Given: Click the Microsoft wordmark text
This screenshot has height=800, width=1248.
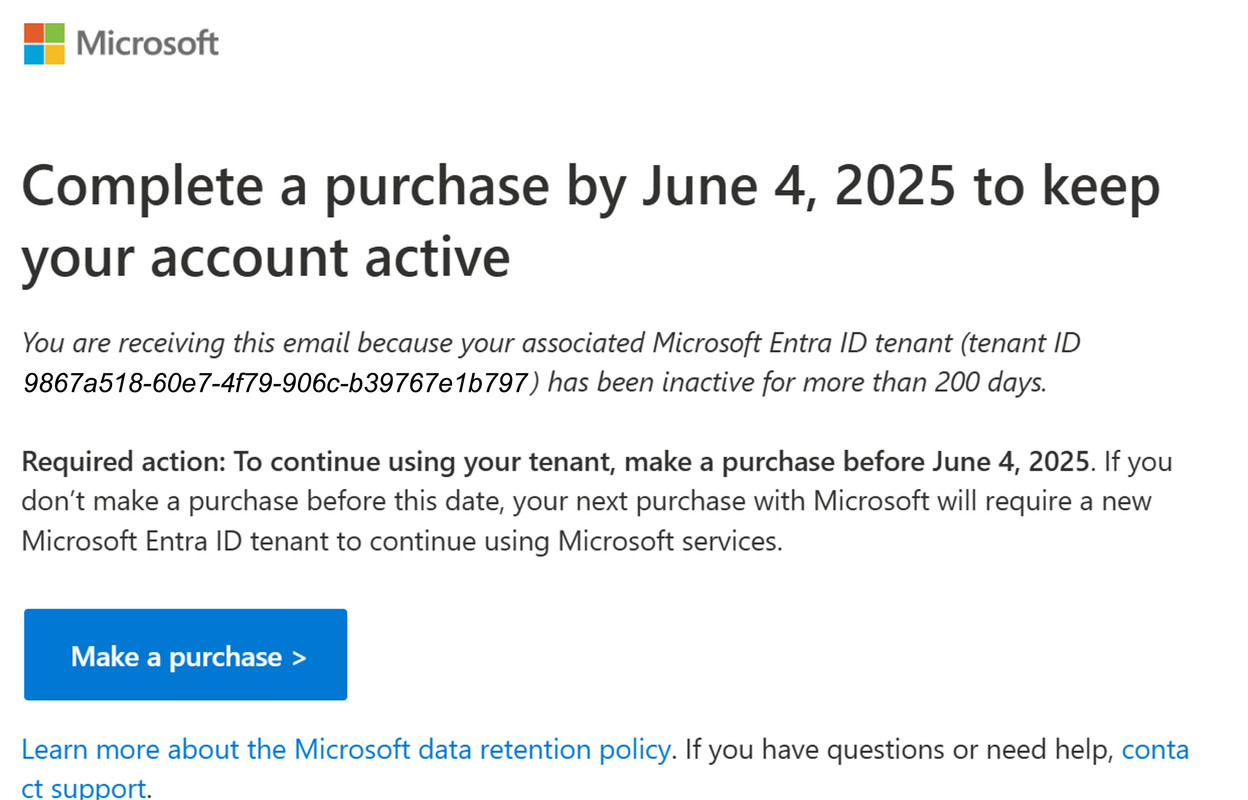Looking at the screenshot, I should click(x=148, y=44).
